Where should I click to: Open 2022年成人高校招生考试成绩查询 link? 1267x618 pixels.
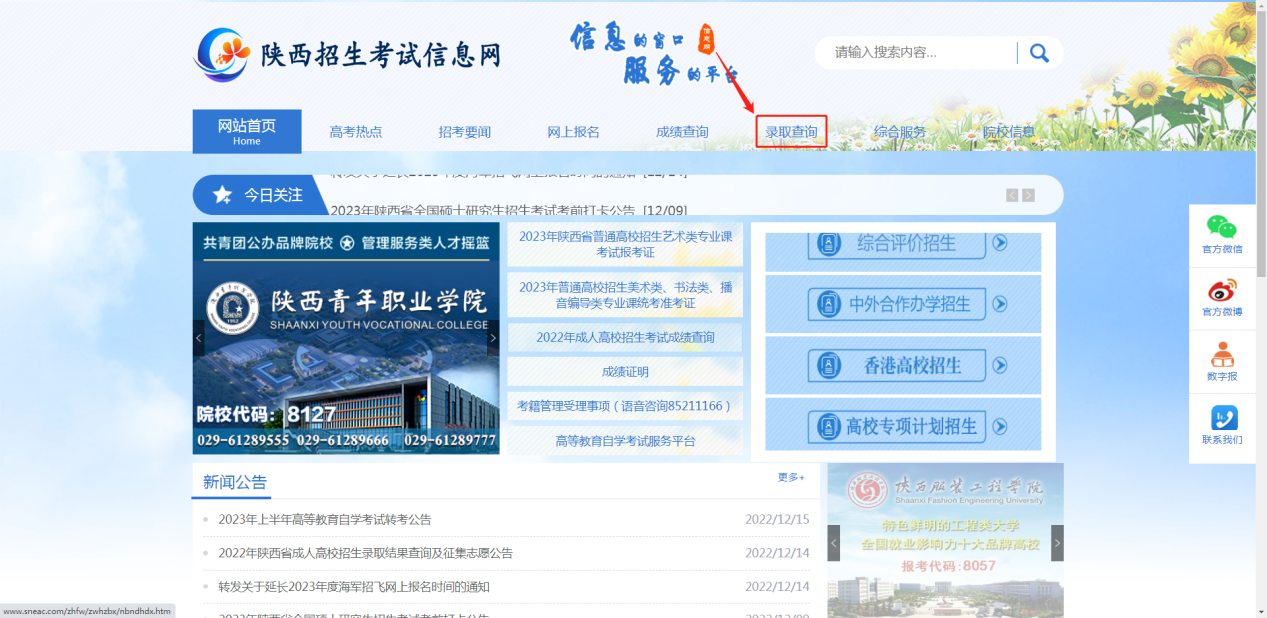point(625,337)
